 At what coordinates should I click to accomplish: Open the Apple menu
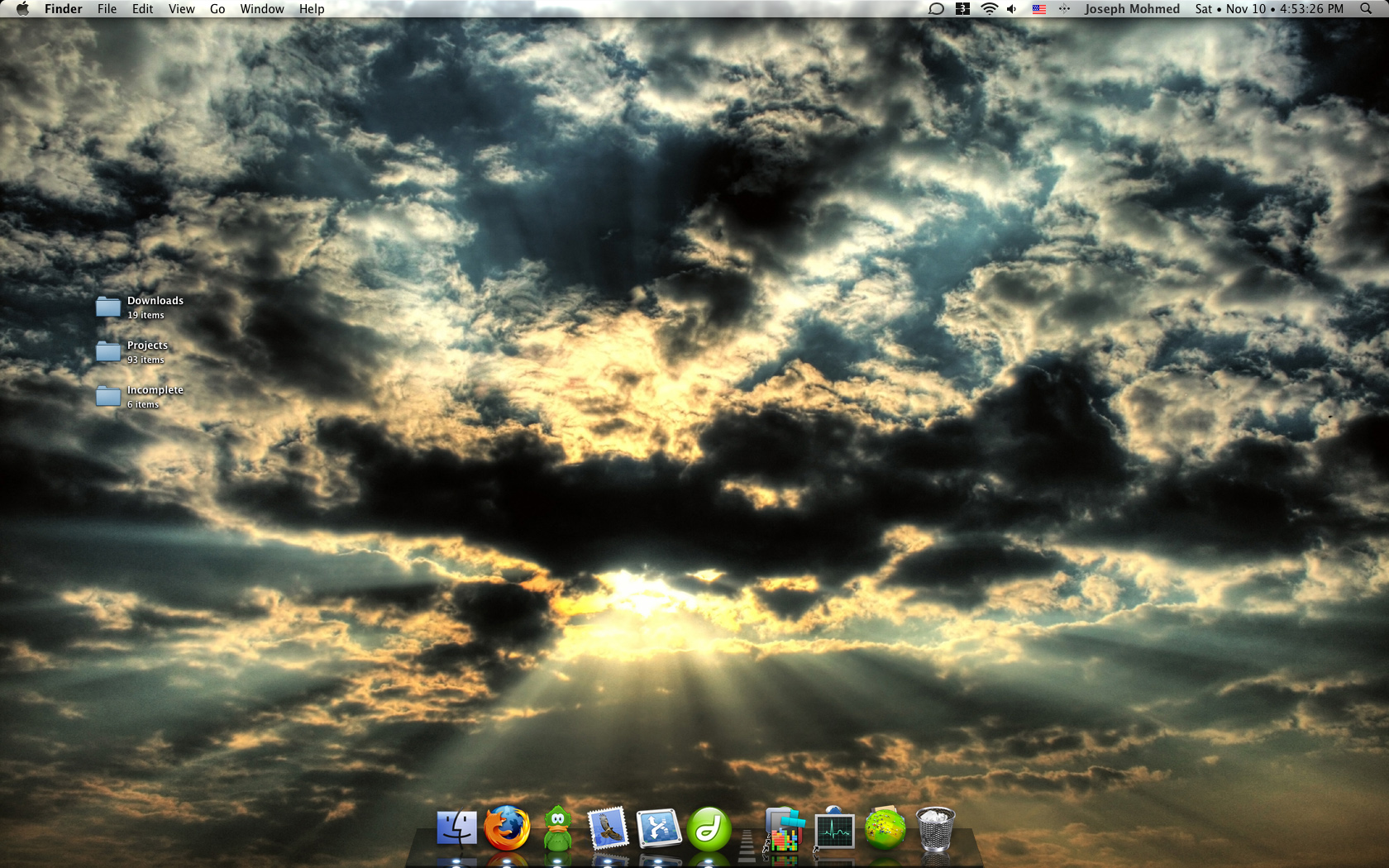tap(22, 9)
